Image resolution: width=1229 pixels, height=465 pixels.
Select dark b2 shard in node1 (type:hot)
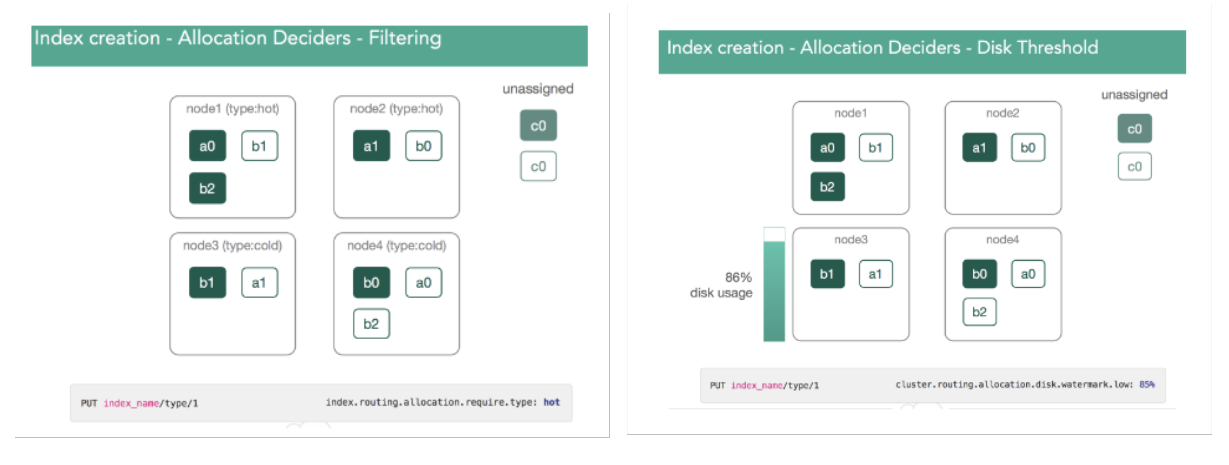[x=207, y=188]
